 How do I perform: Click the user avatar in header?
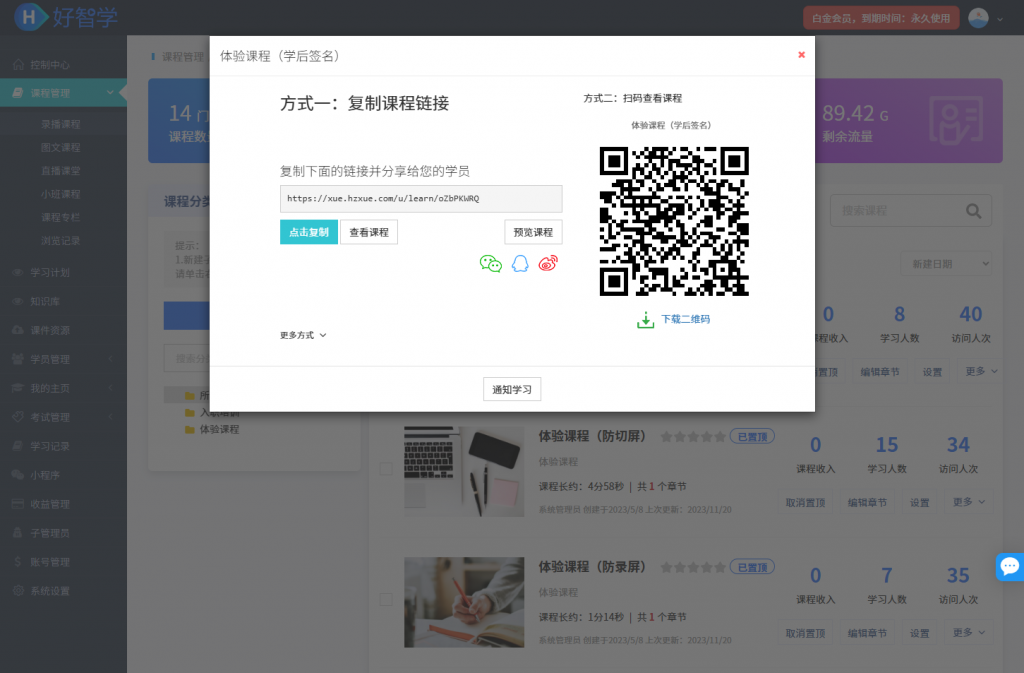978,18
